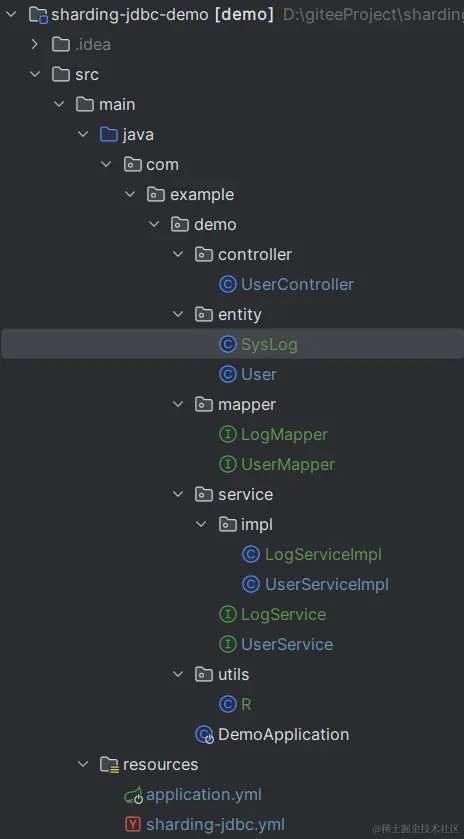Click the sharding-jdbc.yml YAML file icon
This screenshot has width=464, height=839.
[x=133, y=825]
